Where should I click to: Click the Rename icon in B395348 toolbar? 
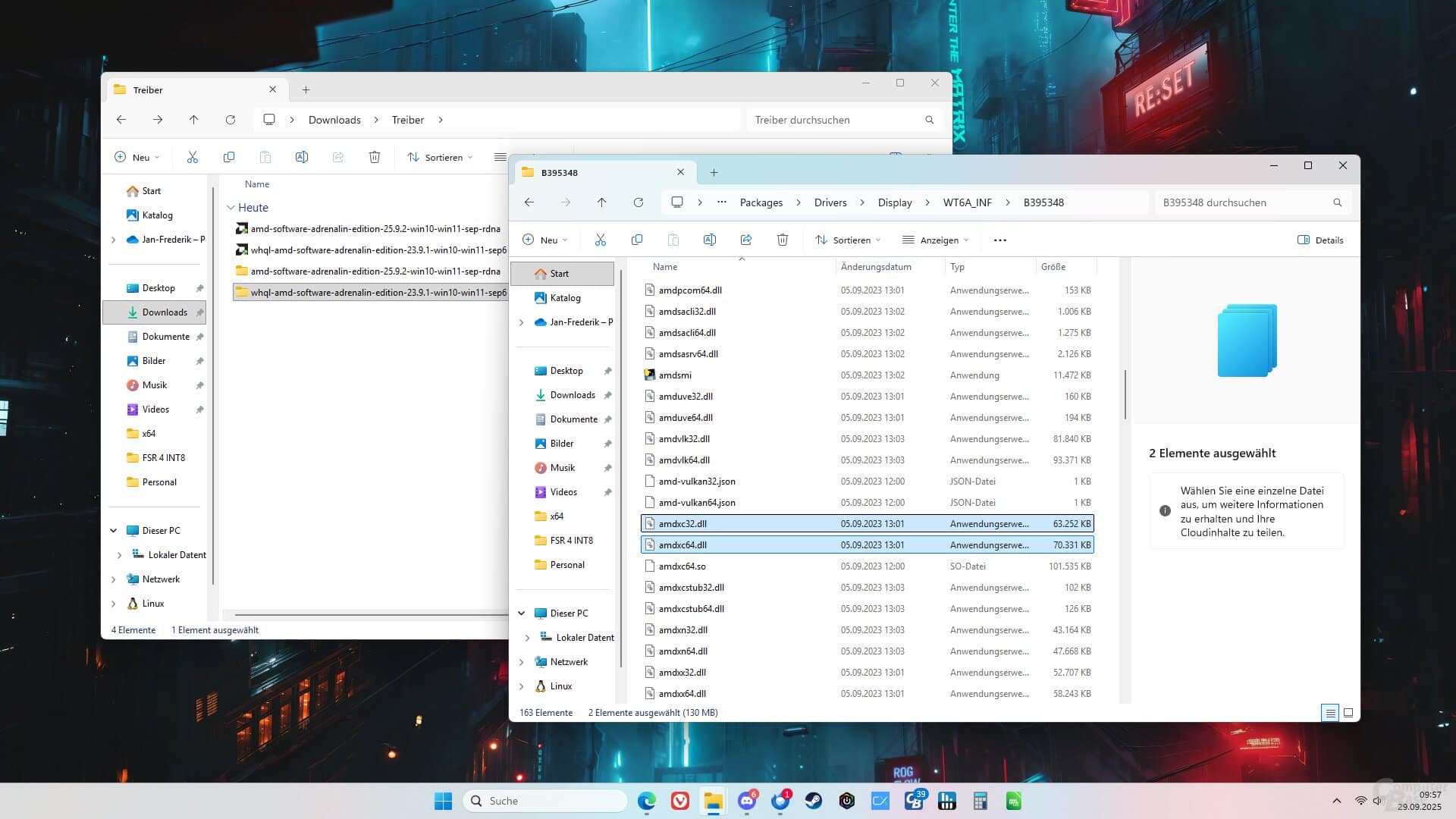[710, 240]
